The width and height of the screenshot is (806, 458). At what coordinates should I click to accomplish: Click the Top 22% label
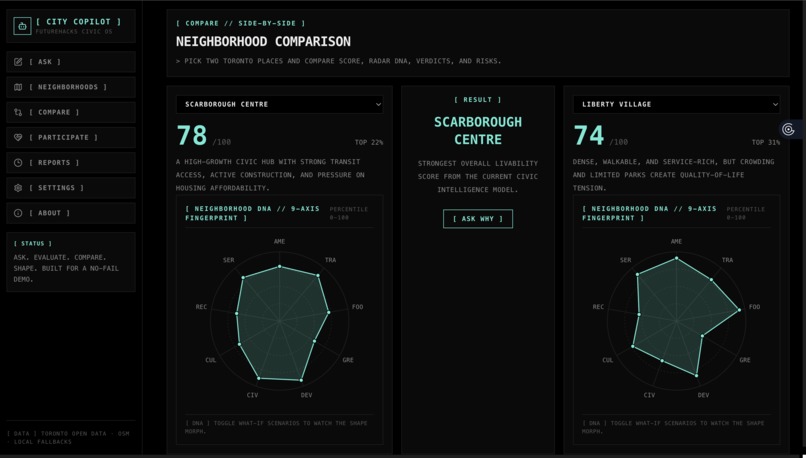tap(369, 142)
